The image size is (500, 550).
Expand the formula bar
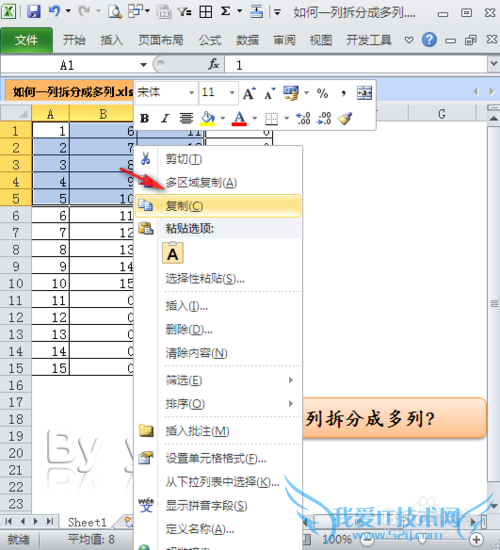click(x=494, y=64)
